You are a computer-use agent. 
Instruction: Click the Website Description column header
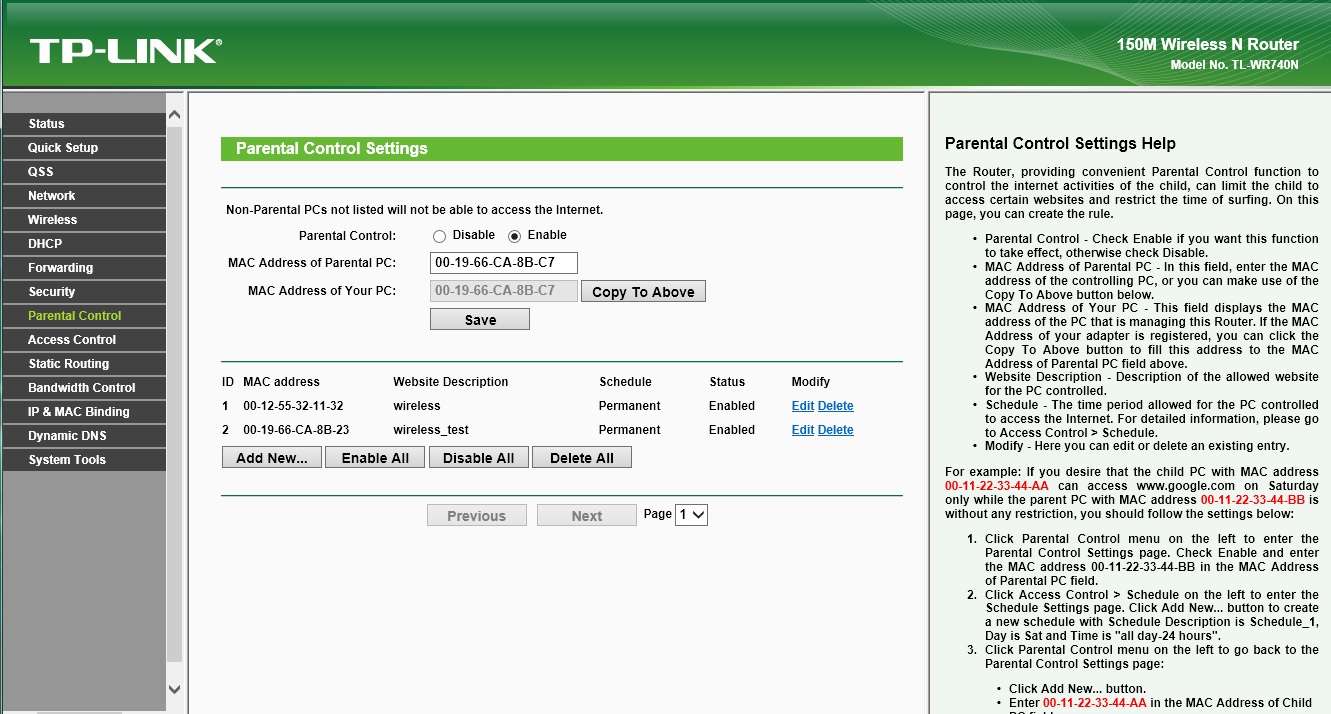coord(451,382)
